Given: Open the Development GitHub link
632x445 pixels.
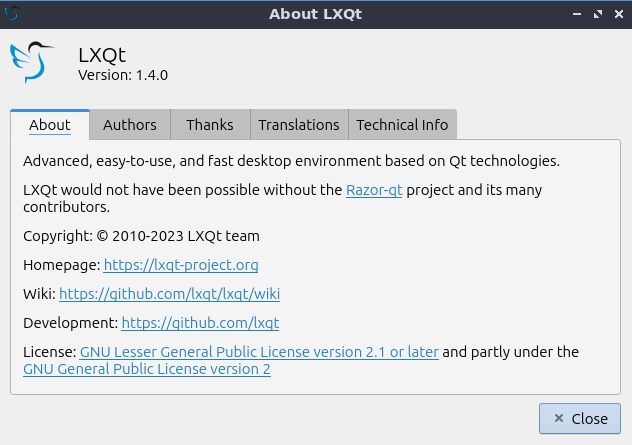Looking at the screenshot, I should tap(200, 323).
